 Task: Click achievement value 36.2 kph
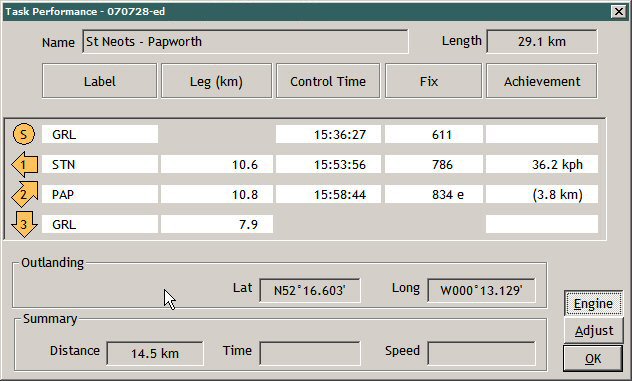[542, 164]
